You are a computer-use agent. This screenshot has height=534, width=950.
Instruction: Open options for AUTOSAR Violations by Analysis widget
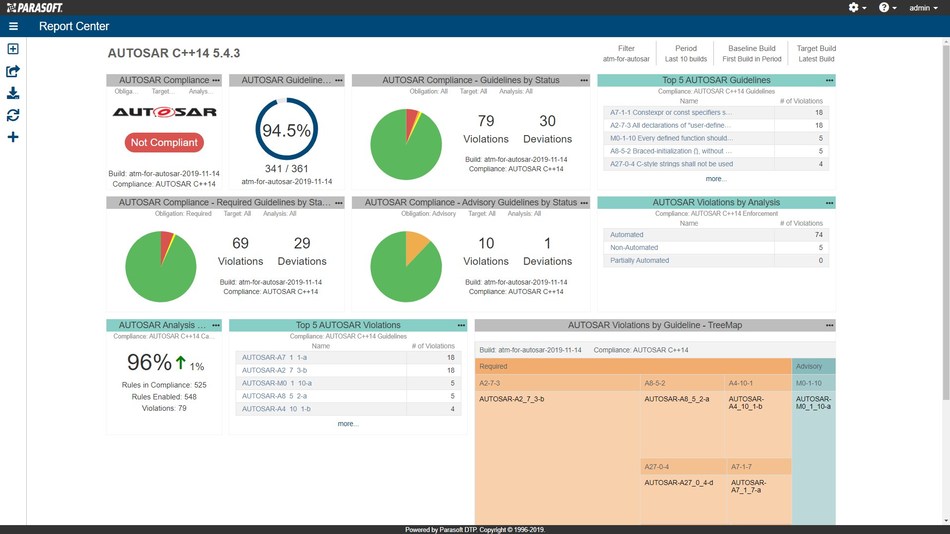tap(829, 202)
